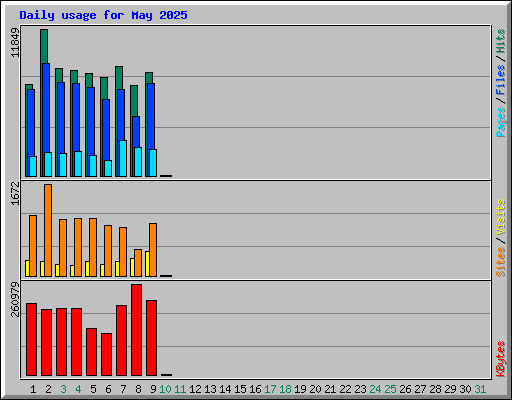Click the orange Sites bar for day 2

pyautogui.click(x=48, y=230)
